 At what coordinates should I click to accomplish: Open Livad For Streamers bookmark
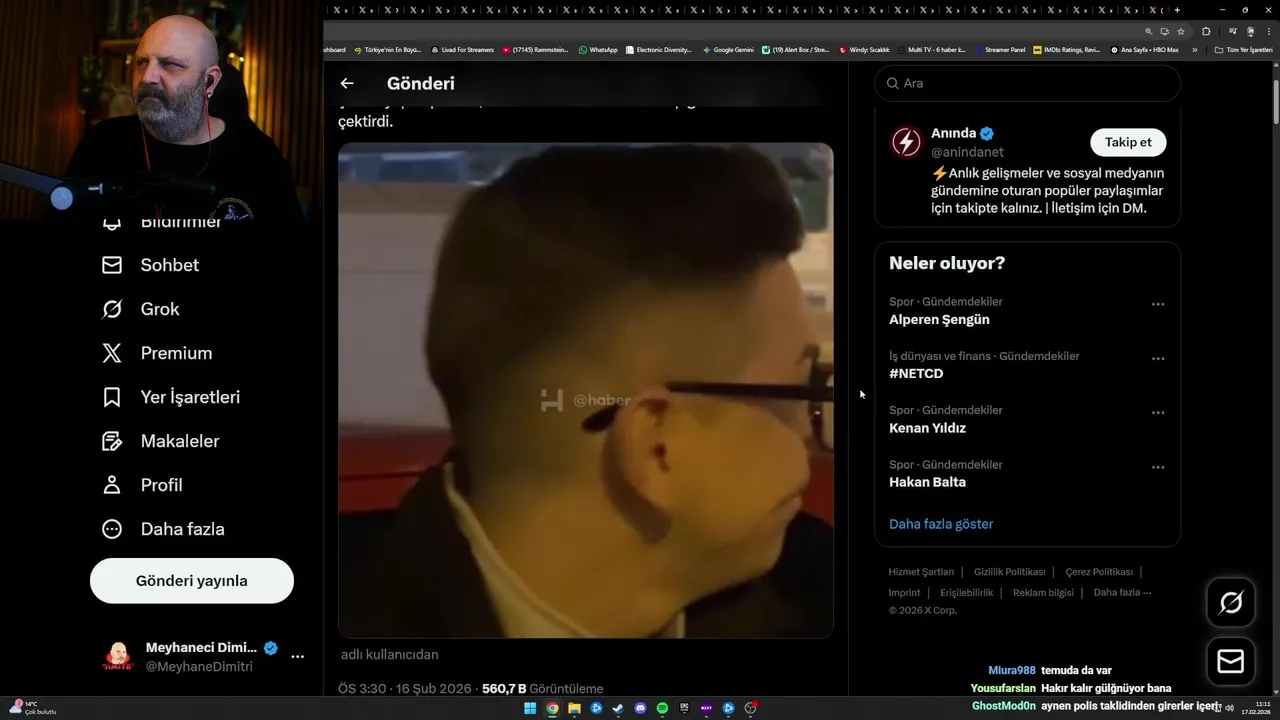coord(462,50)
